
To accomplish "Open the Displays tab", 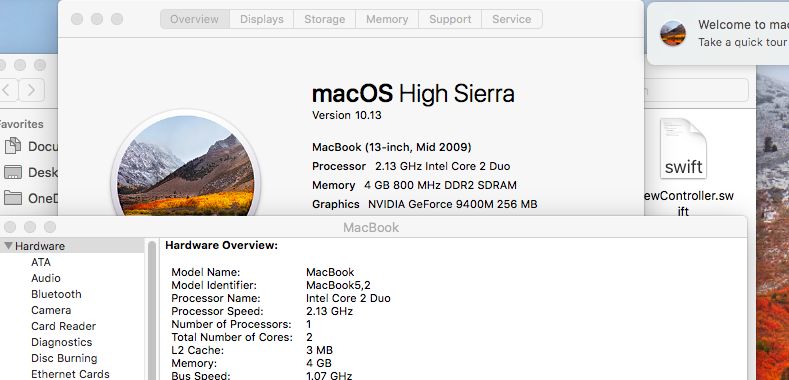I will point(262,19).
